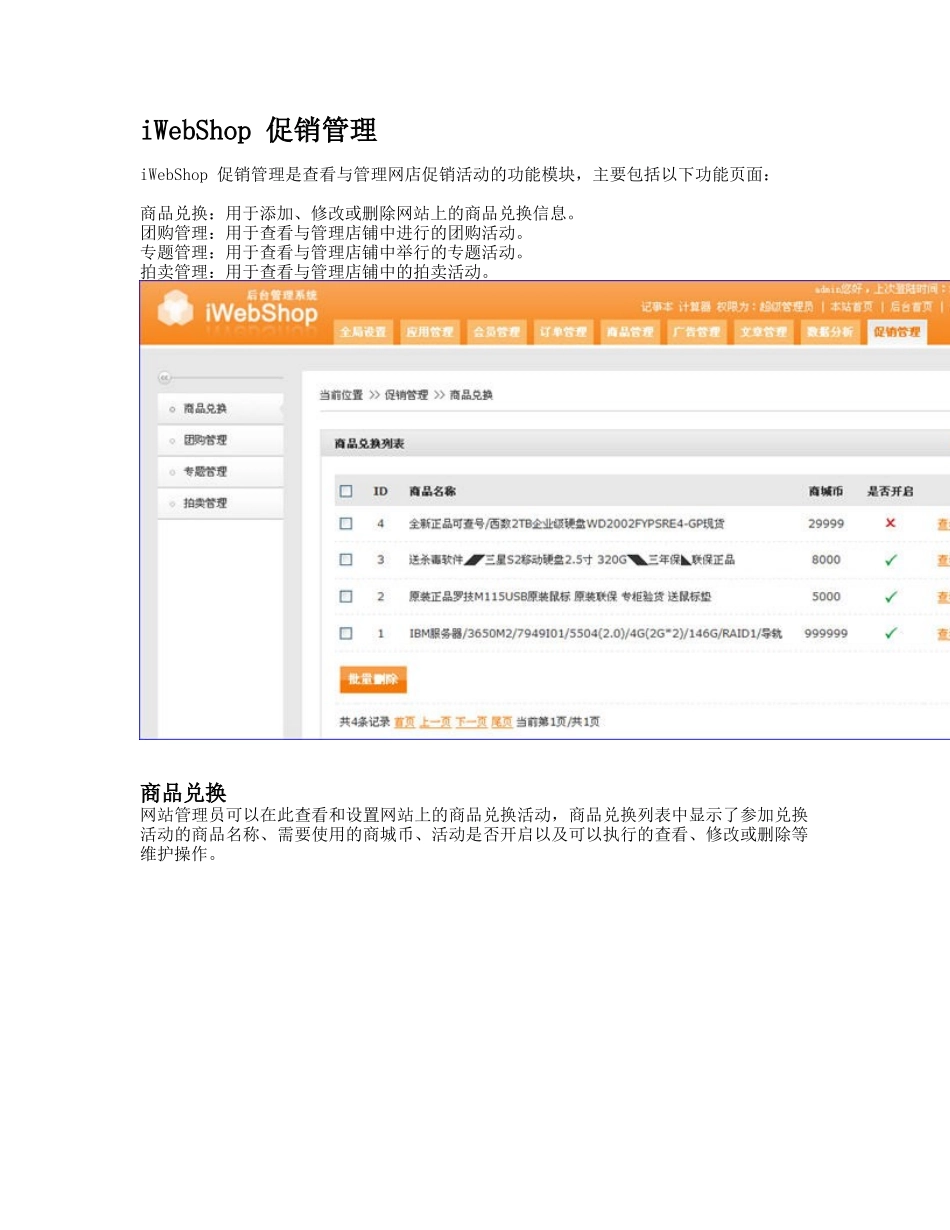
Task: Switch to the 订单管理 tab
Action: point(563,332)
